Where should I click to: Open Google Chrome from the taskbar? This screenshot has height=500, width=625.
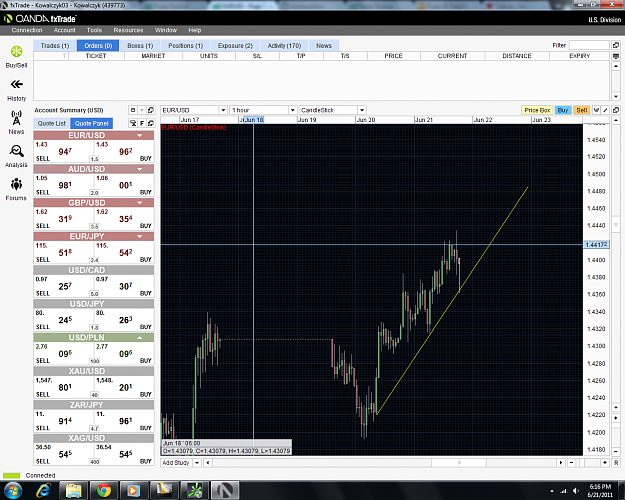tap(104, 490)
